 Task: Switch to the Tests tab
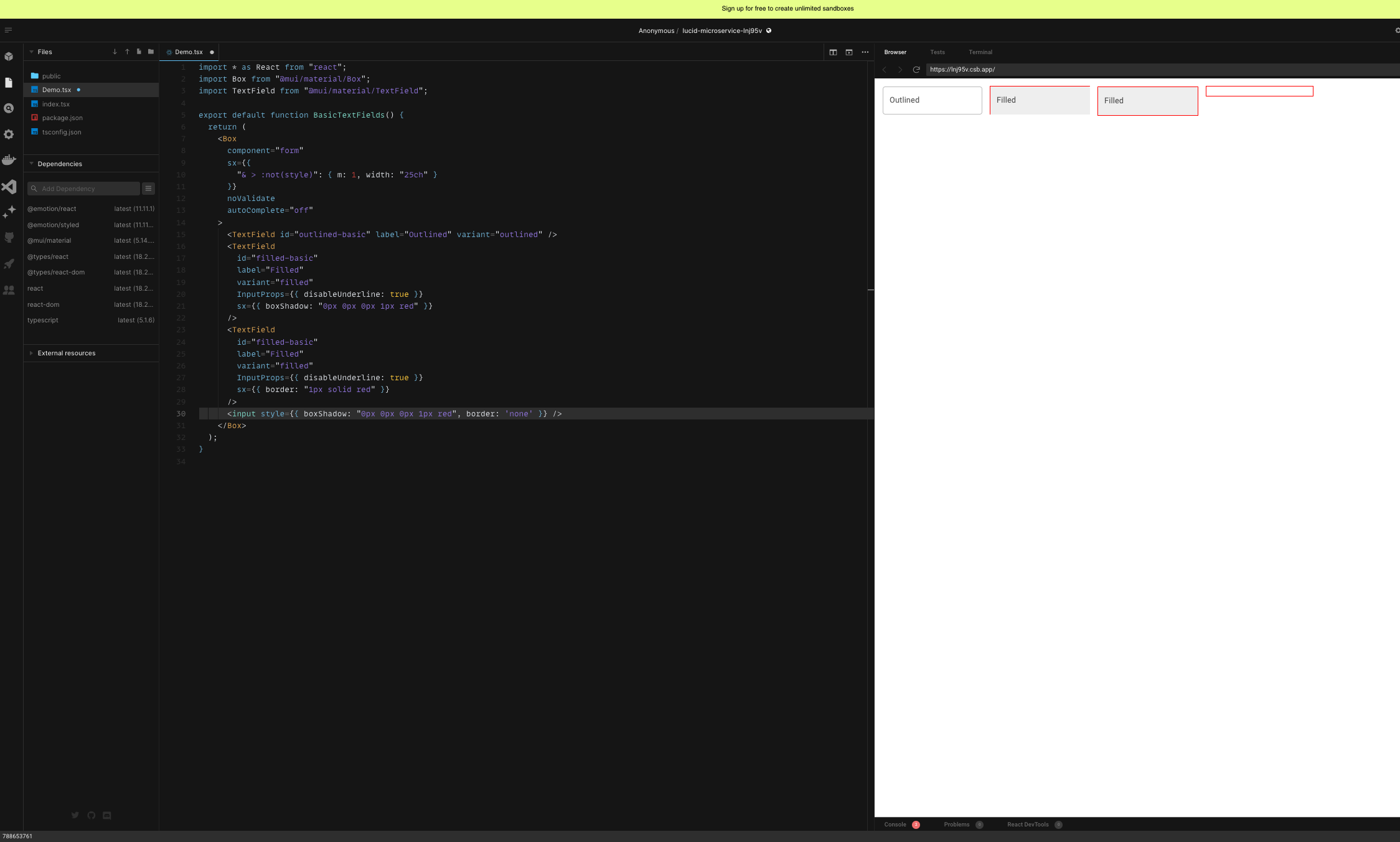[x=937, y=52]
